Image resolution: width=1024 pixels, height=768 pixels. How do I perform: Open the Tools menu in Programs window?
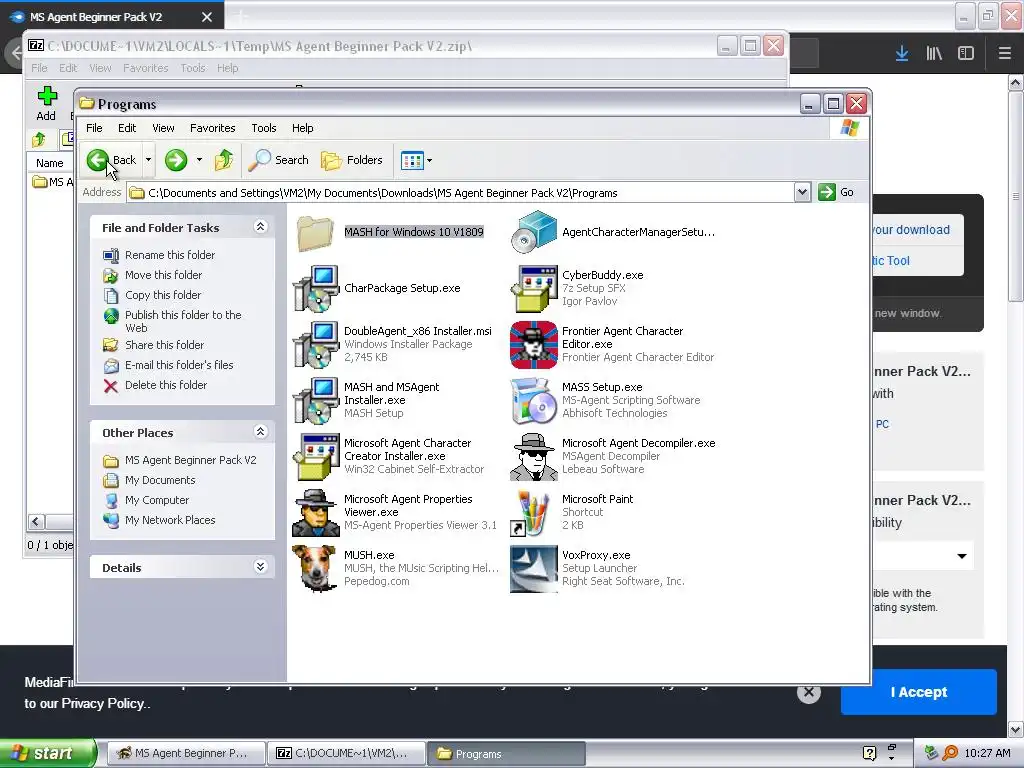point(264,129)
